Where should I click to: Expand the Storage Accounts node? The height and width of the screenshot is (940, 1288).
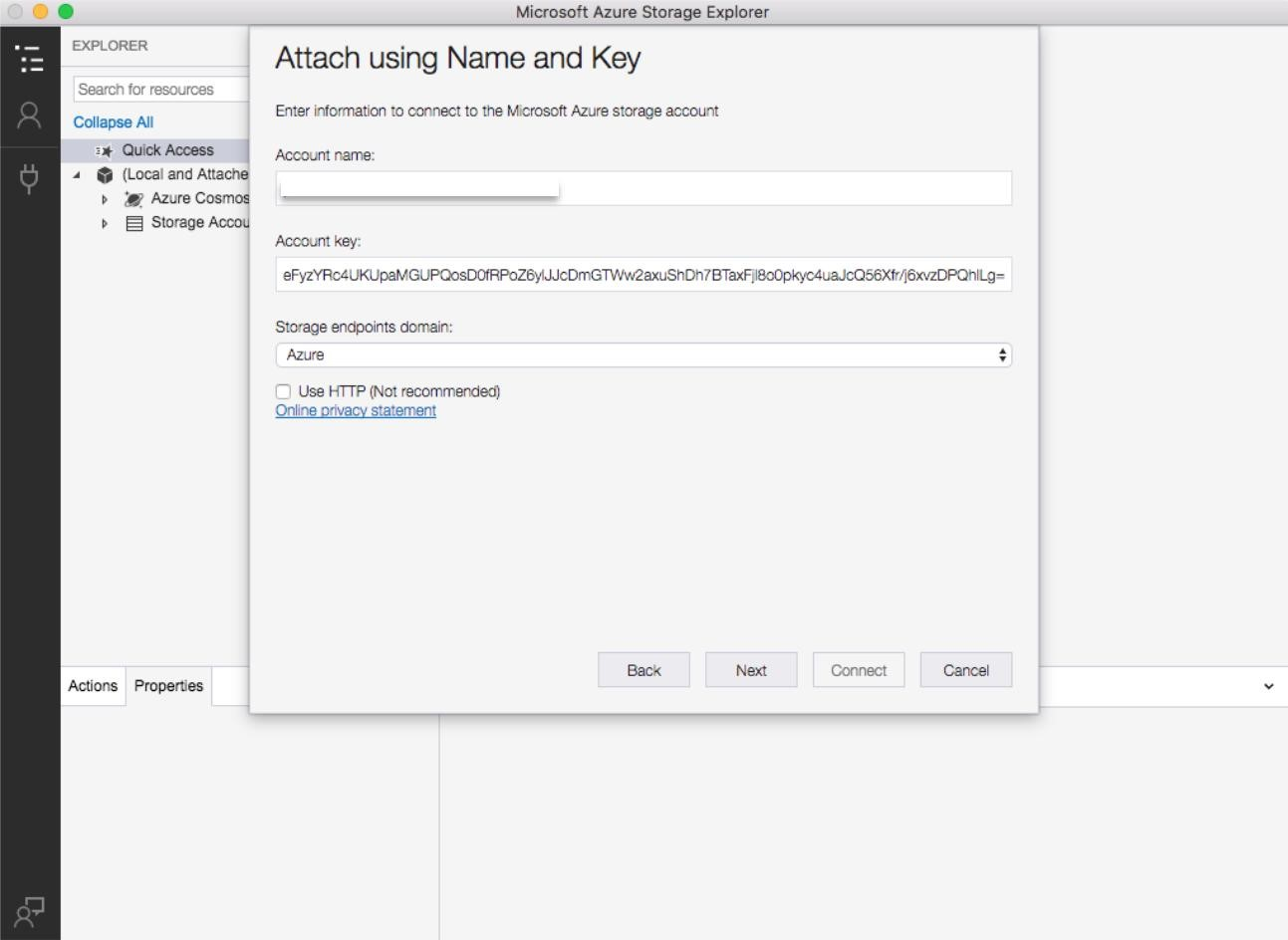(x=105, y=223)
